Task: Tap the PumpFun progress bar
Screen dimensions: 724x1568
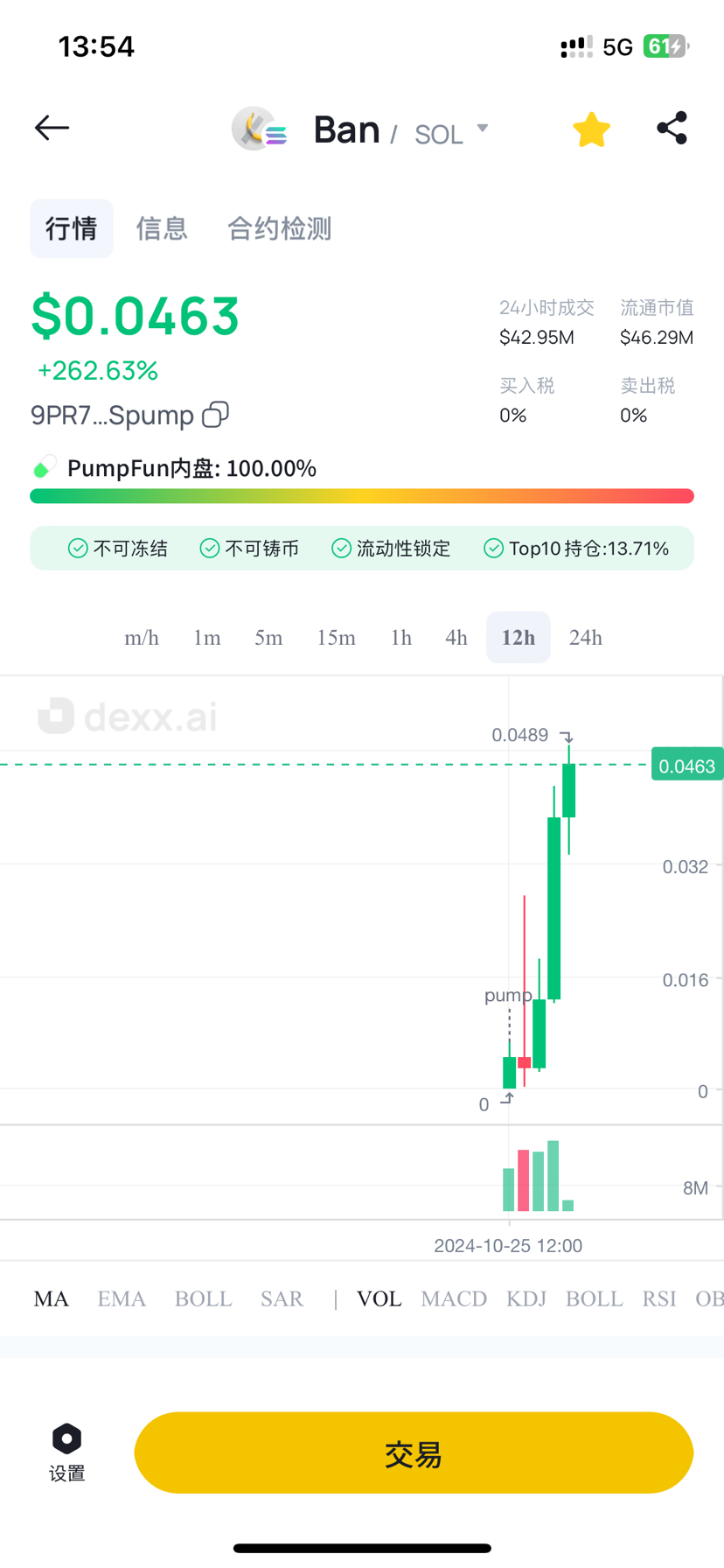Action: tap(362, 496)
